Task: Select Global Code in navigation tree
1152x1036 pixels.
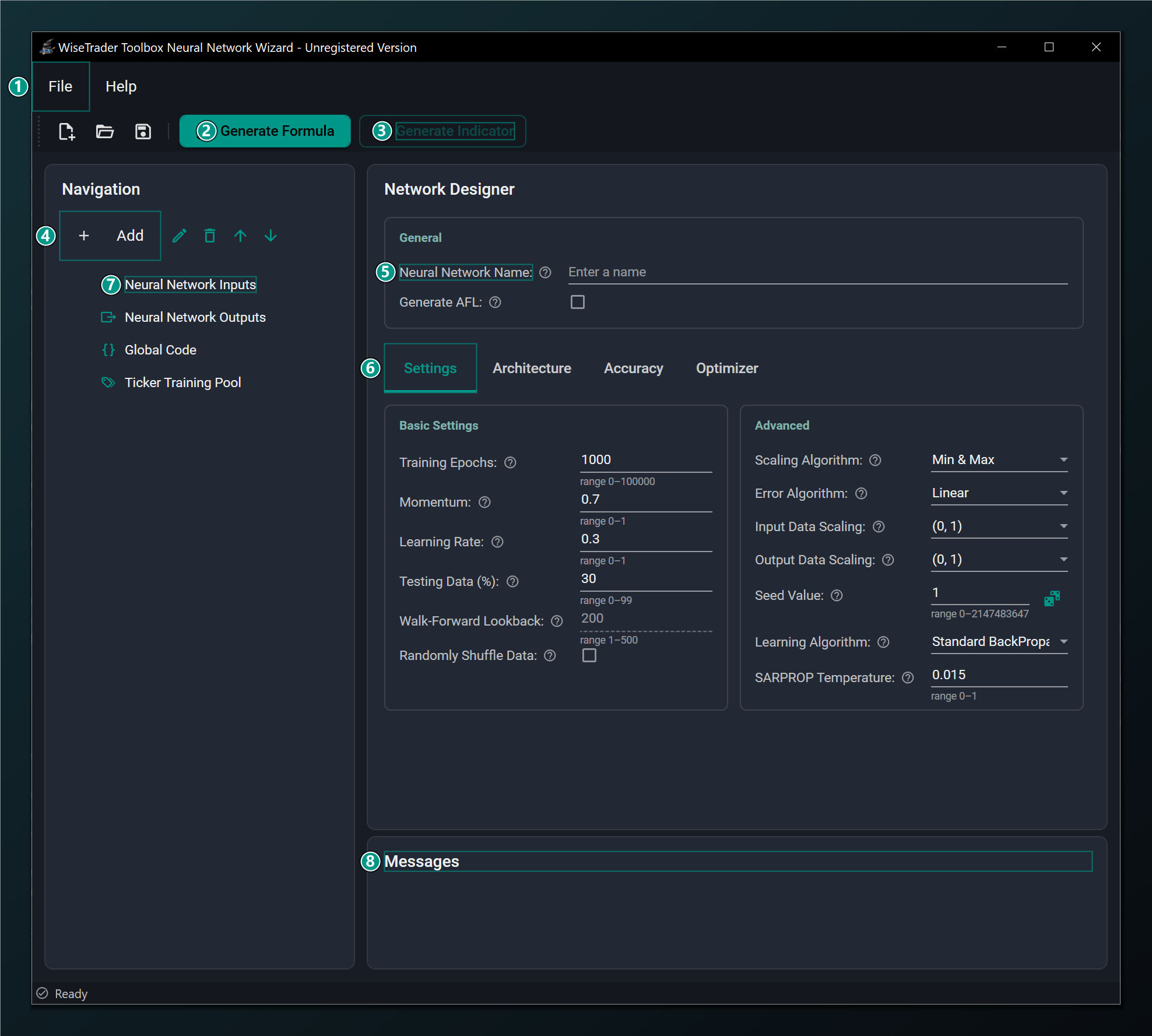Action: [160, 350]
